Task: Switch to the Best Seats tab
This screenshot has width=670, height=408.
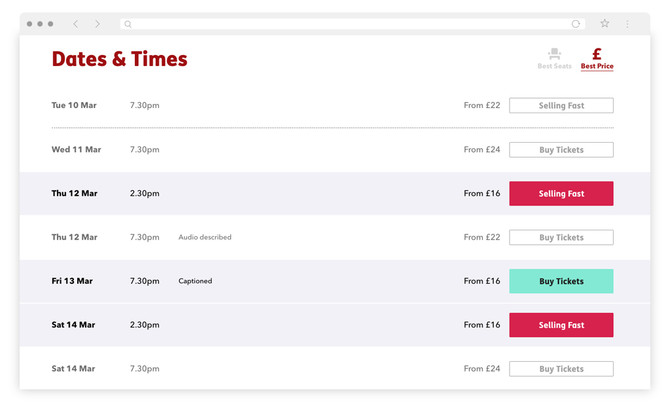Action: click(555, 59)
